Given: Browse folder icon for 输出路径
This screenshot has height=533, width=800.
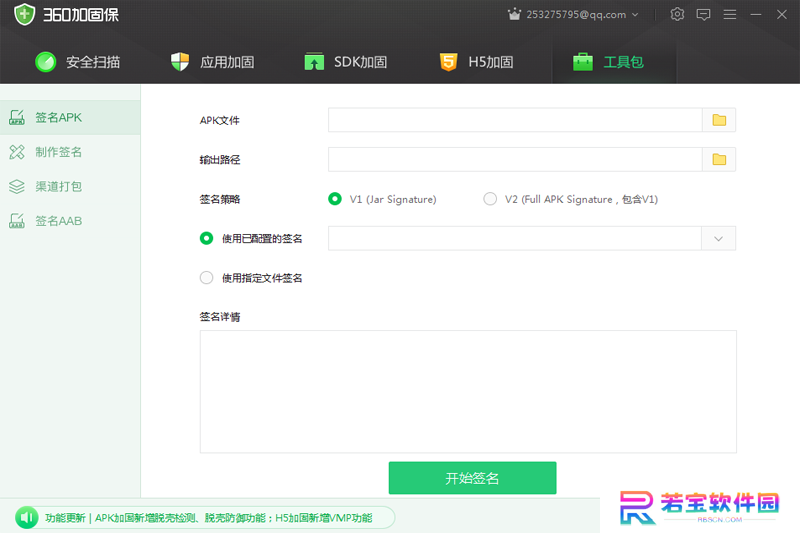Looking at the screenshot, I should click(x=719, y=160).
